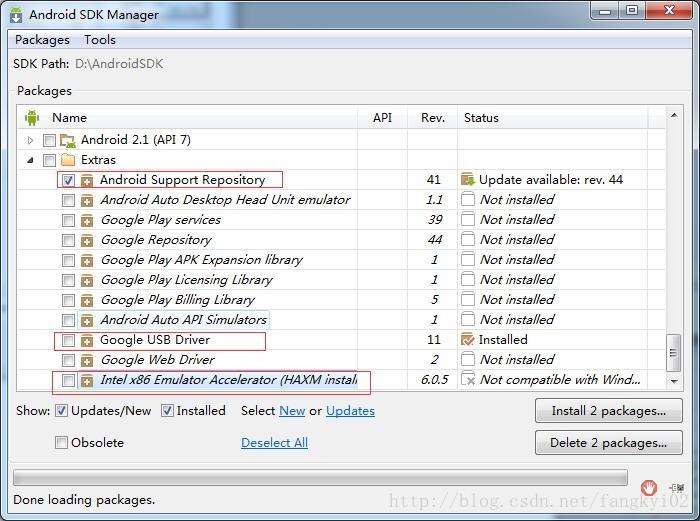Click the Install 2 packages button
Viewport: 700px width, 521px height.
[608, 411]
